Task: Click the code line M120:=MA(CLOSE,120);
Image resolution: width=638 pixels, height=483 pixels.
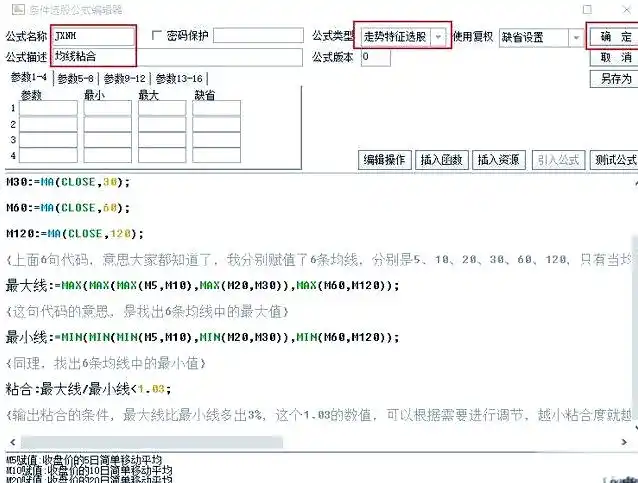Action: [x=75, y=234]
